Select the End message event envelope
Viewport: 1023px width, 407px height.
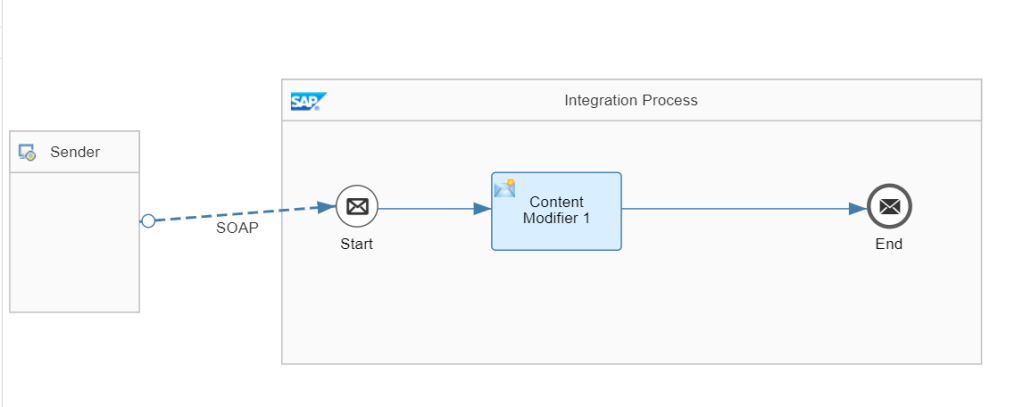(889, 208)
